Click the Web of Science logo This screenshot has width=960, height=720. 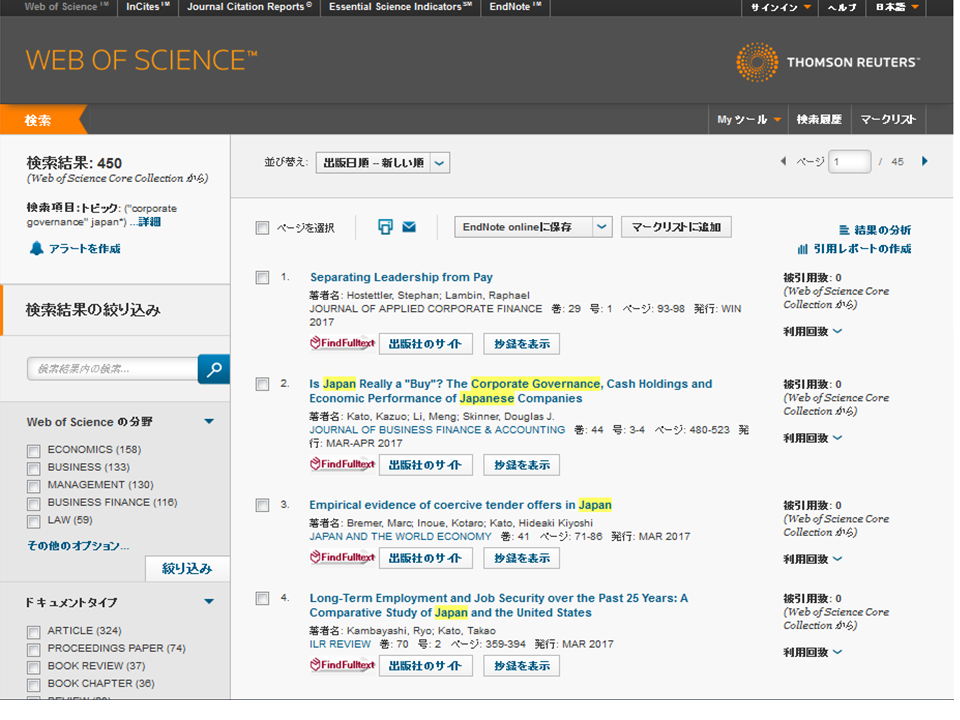[141, 60]
